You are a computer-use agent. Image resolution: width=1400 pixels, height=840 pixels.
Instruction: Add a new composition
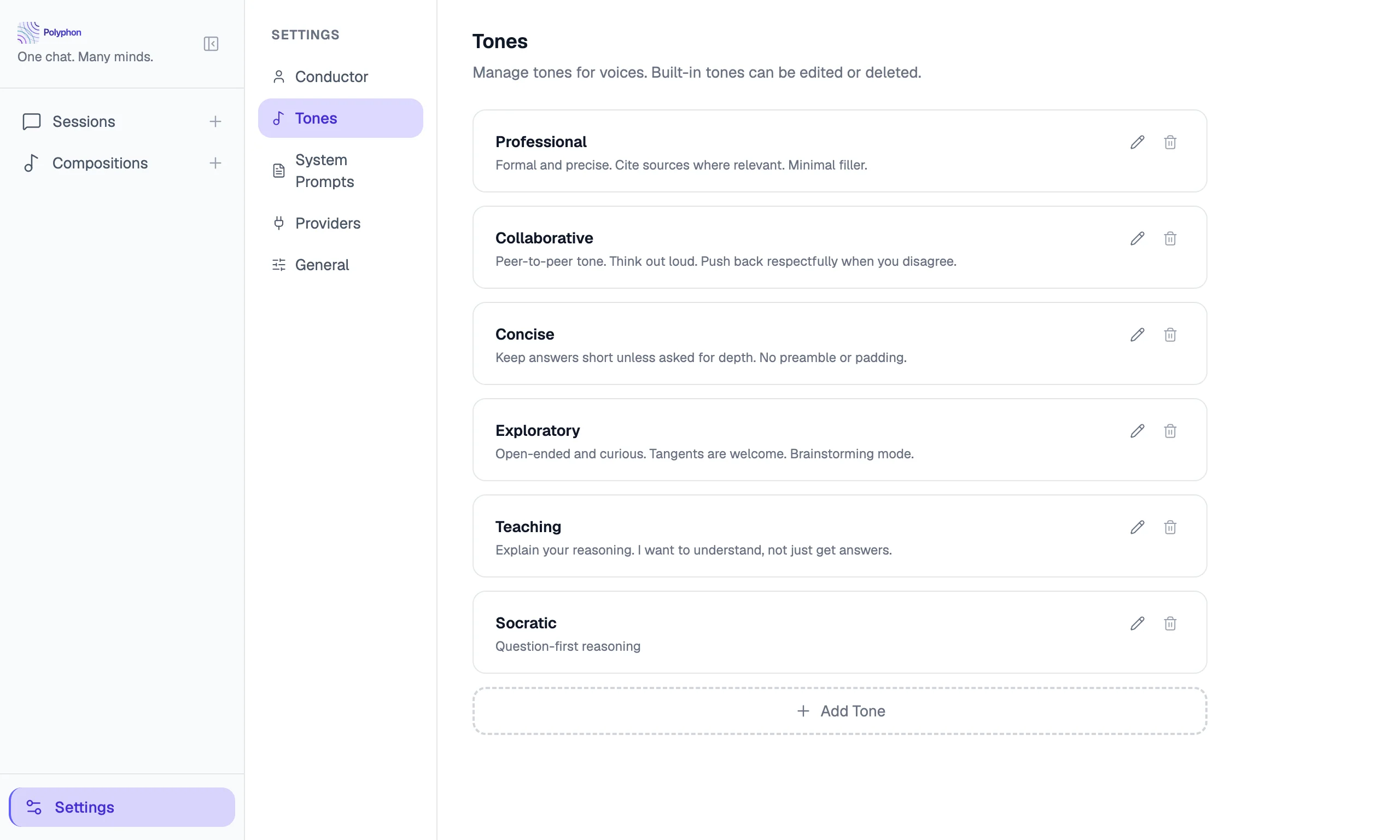(x=215, y=163)
